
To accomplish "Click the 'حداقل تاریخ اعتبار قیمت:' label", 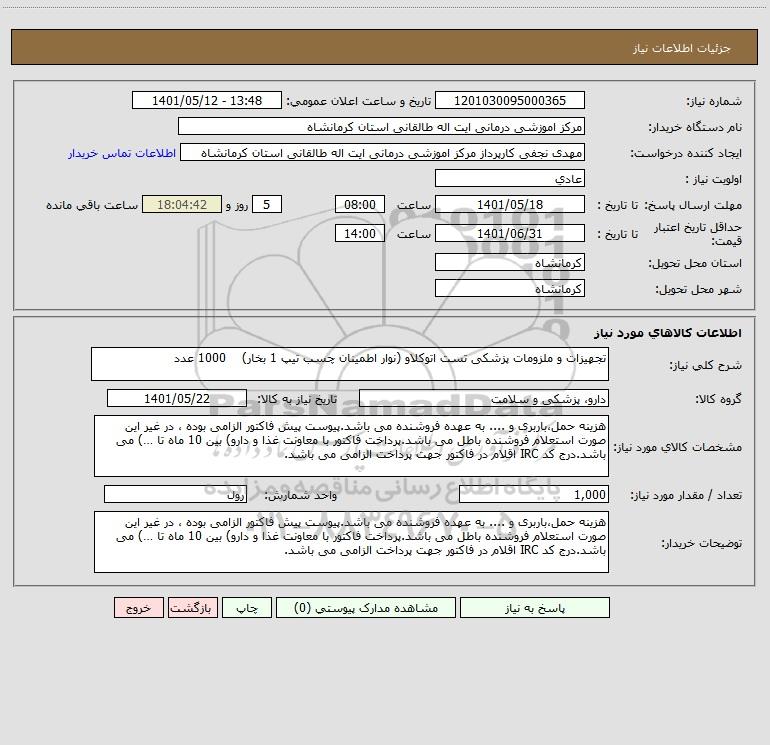I will tap(698, 234).
